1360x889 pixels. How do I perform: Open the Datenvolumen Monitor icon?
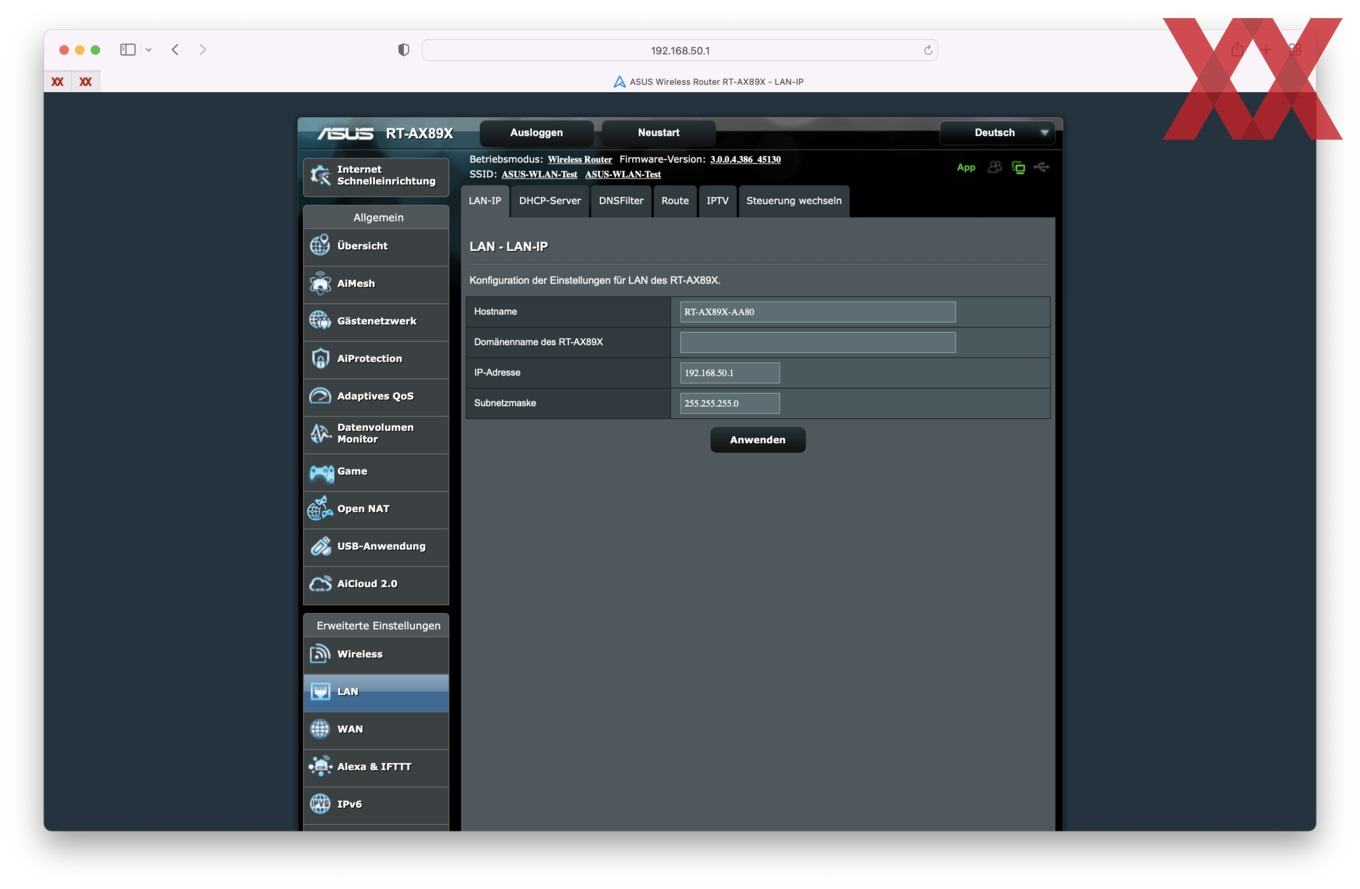click(x=320, y=433)
